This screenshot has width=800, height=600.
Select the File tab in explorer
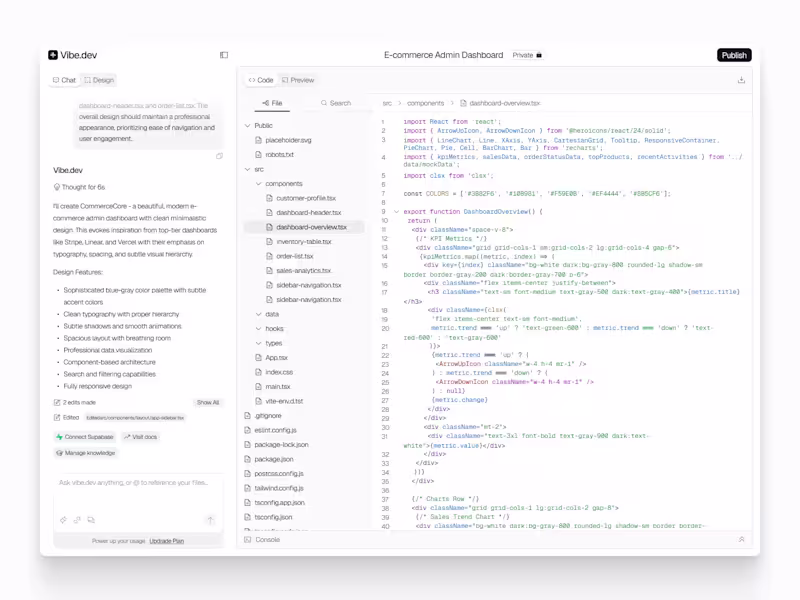click(272, 103)
